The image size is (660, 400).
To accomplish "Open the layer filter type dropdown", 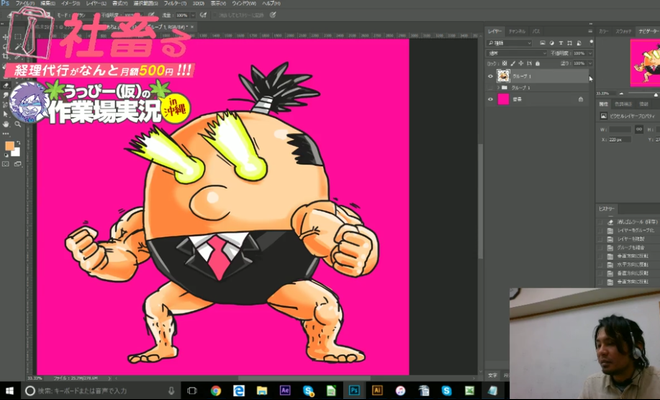I will [x=507, y=43].
